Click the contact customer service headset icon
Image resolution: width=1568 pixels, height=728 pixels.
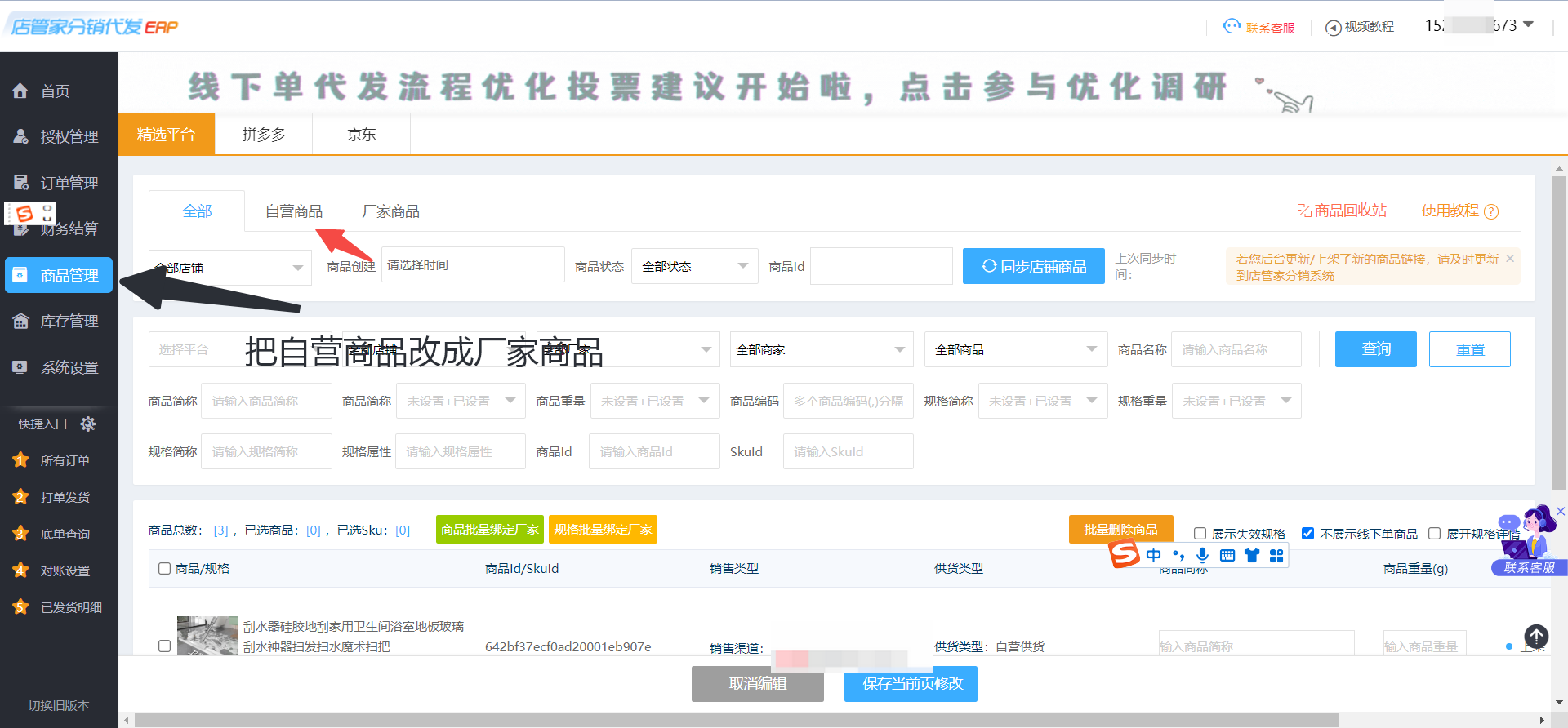click(1232, 27)
